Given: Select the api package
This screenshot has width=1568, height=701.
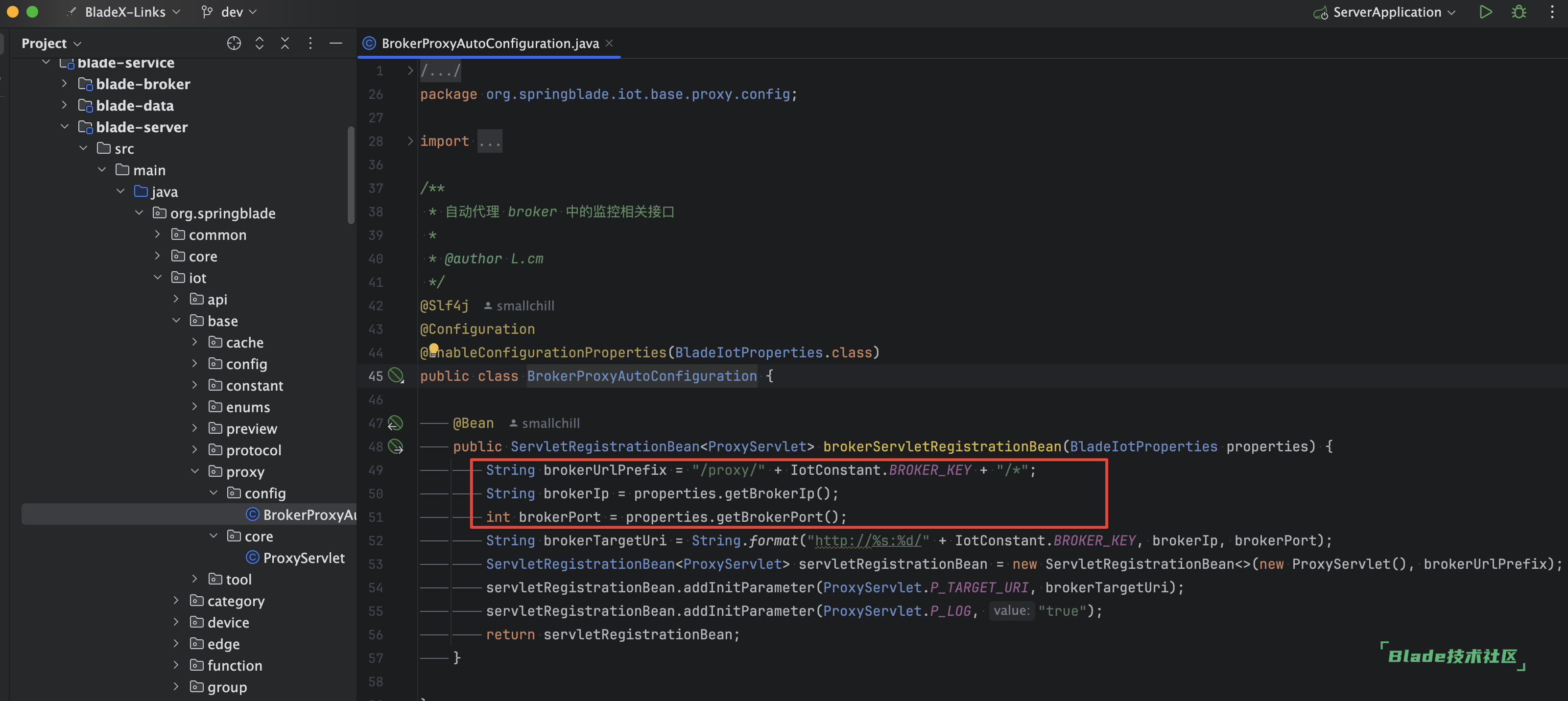Looking at the screenshot, I should tap(217, 299).
